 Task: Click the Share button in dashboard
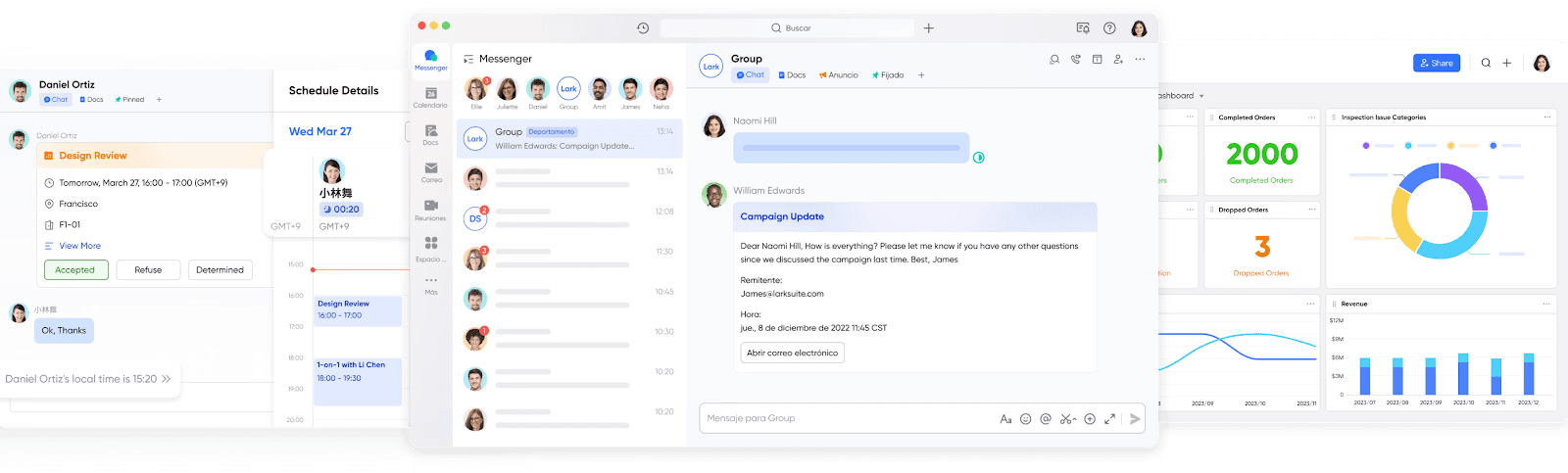[x=1437, y=63]
